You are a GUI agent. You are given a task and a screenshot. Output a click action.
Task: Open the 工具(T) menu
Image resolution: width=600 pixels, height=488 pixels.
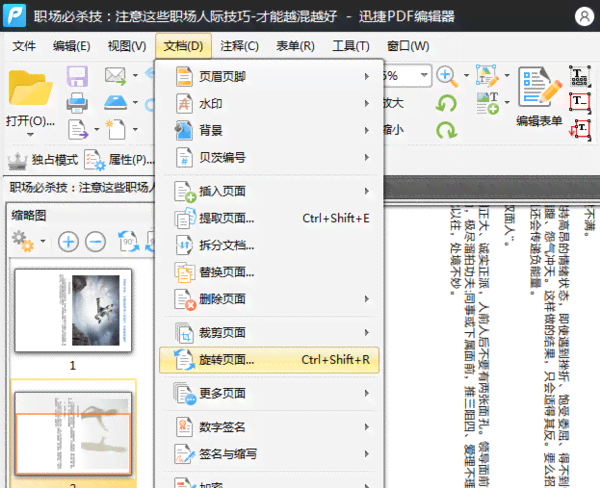pyautogui.click(x=351, y=46)
